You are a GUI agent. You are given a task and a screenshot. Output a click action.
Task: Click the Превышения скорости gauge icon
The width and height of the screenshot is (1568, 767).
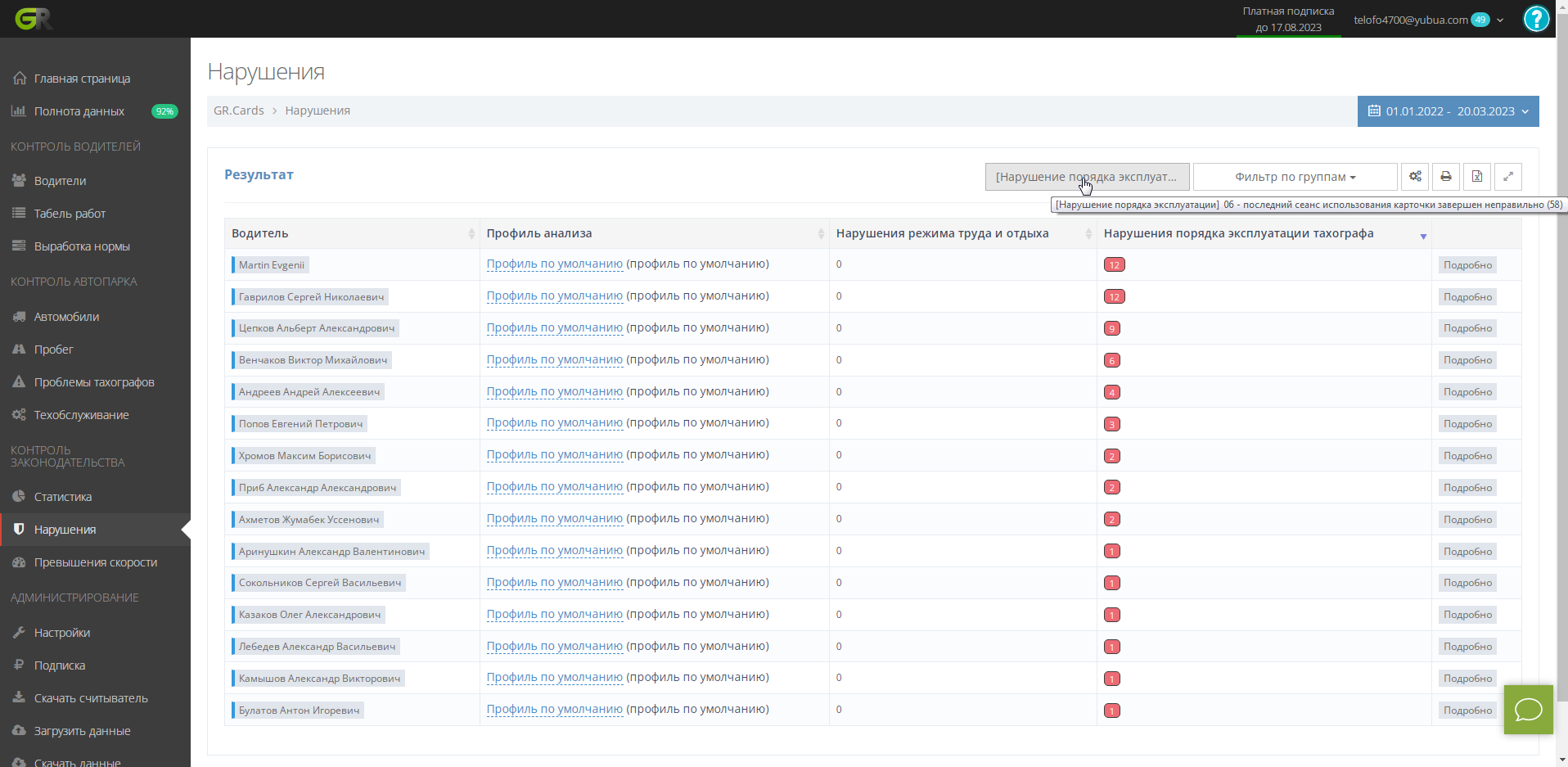click(x=19, y=562)
